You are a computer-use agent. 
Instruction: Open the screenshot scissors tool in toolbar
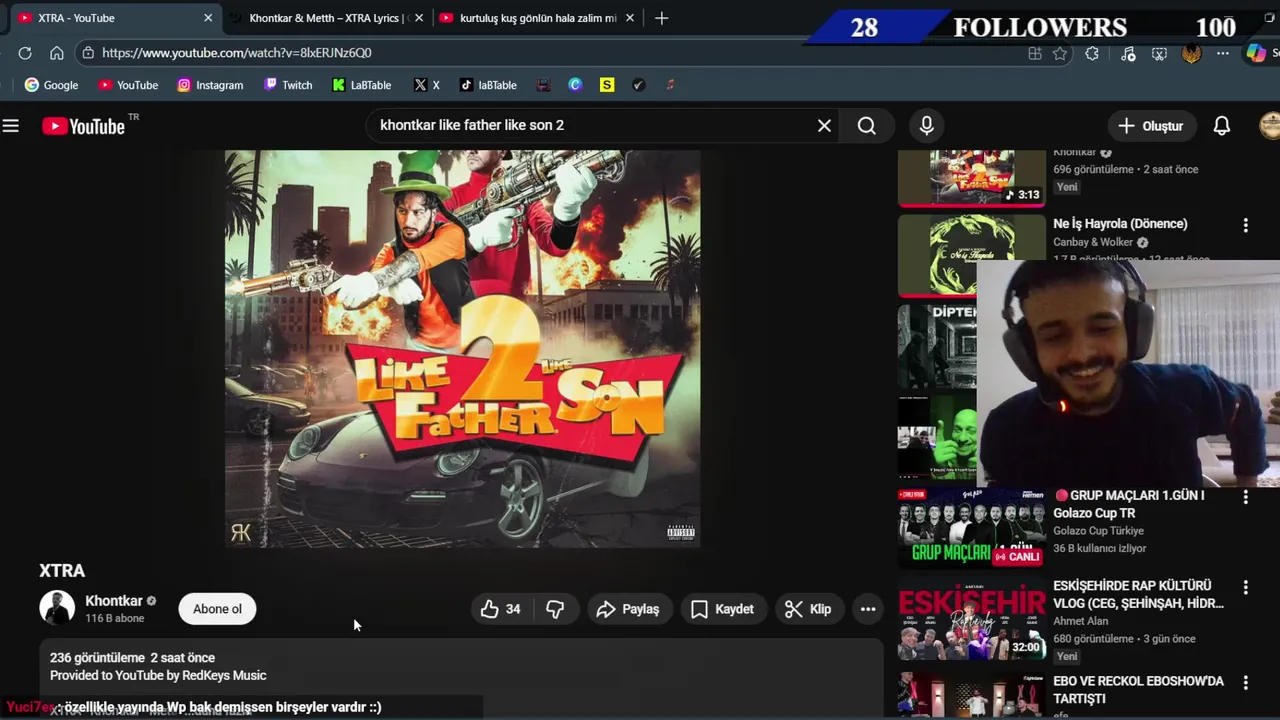coord(1160,54)
